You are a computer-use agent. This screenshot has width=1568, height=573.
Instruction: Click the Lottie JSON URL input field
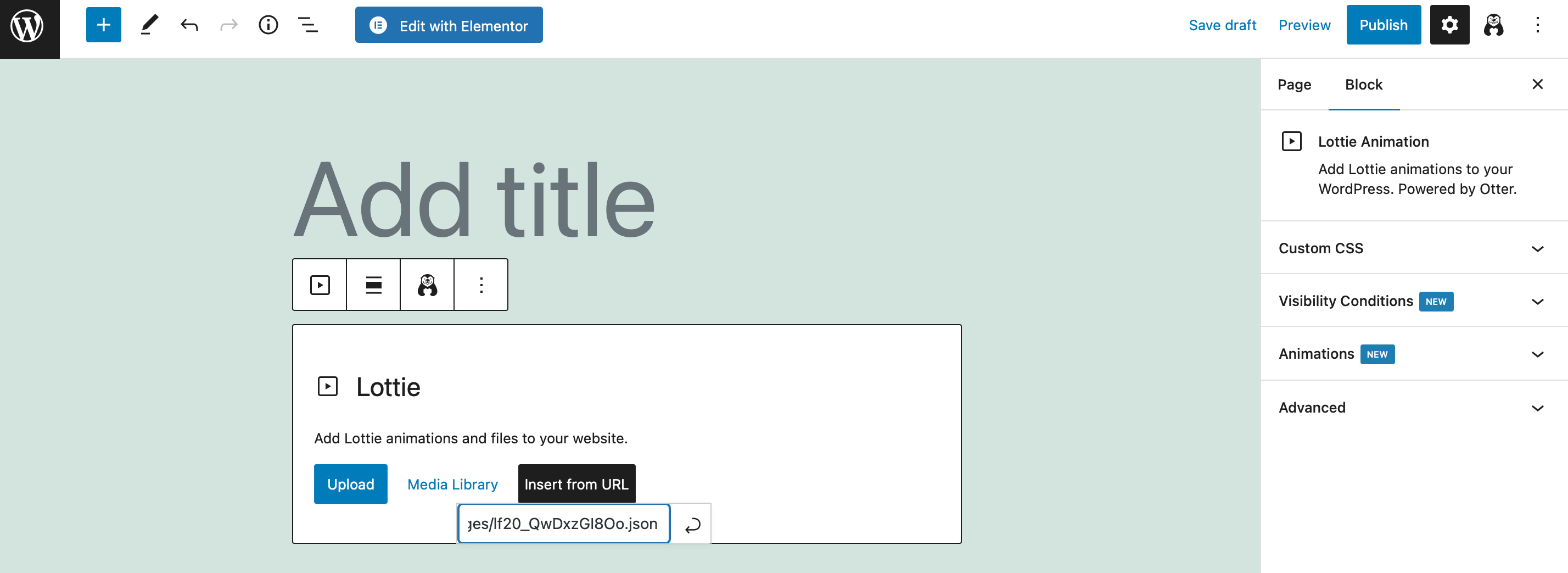point(562,523)
